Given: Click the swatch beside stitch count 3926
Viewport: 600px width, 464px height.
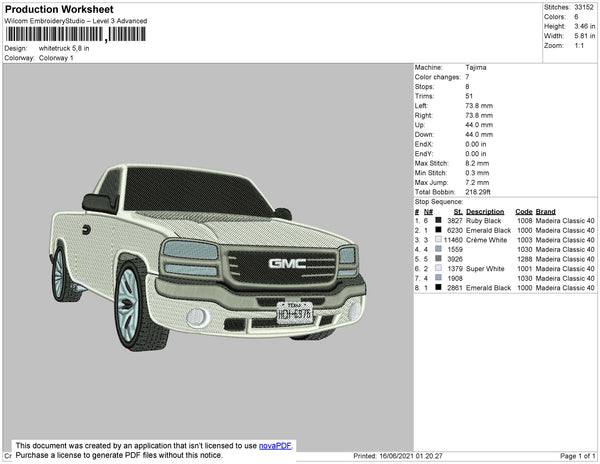Looking at the screenshot, I should (439, 259).
